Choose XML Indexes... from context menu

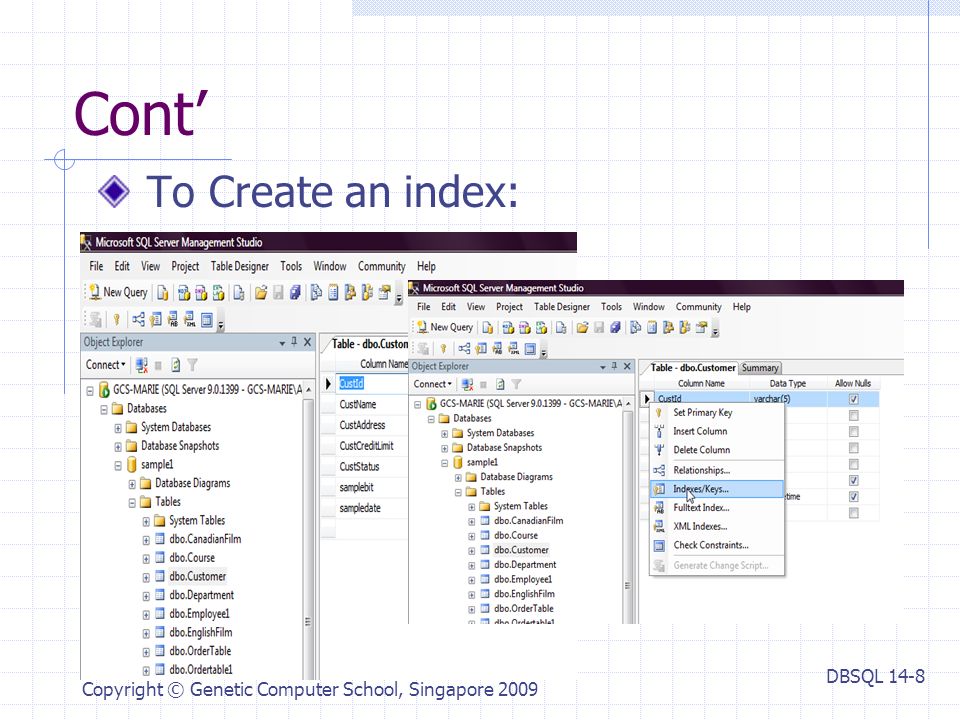(x=717, y=527)
